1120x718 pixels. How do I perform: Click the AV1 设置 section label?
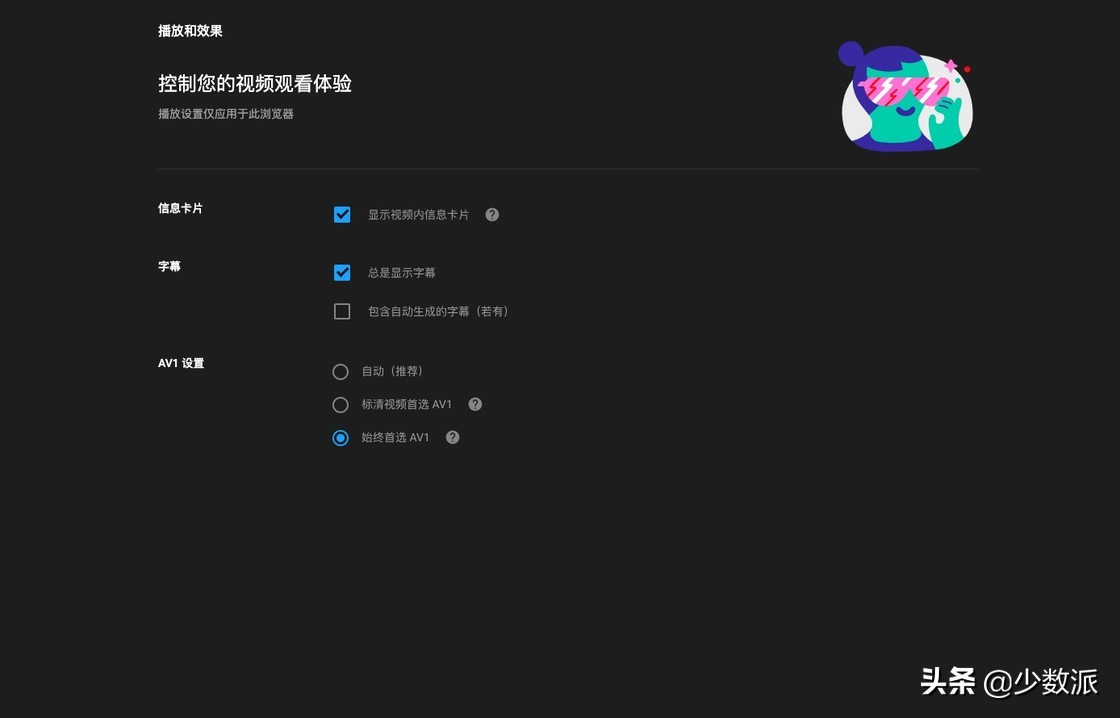(181, 363)
